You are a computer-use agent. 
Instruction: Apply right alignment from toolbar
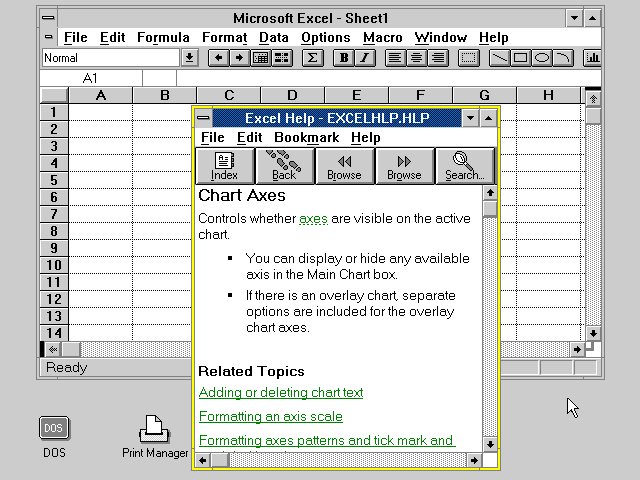(438, 58)
